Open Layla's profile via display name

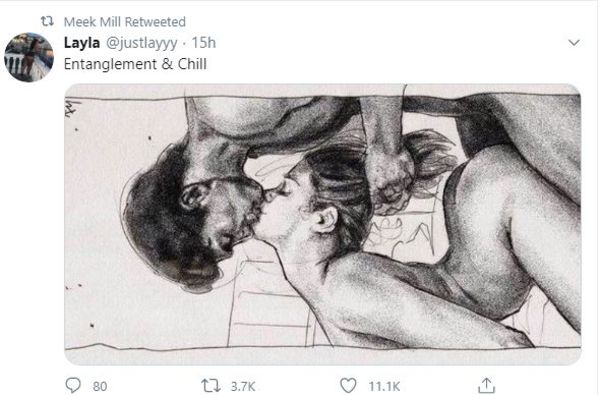[82, 42]
